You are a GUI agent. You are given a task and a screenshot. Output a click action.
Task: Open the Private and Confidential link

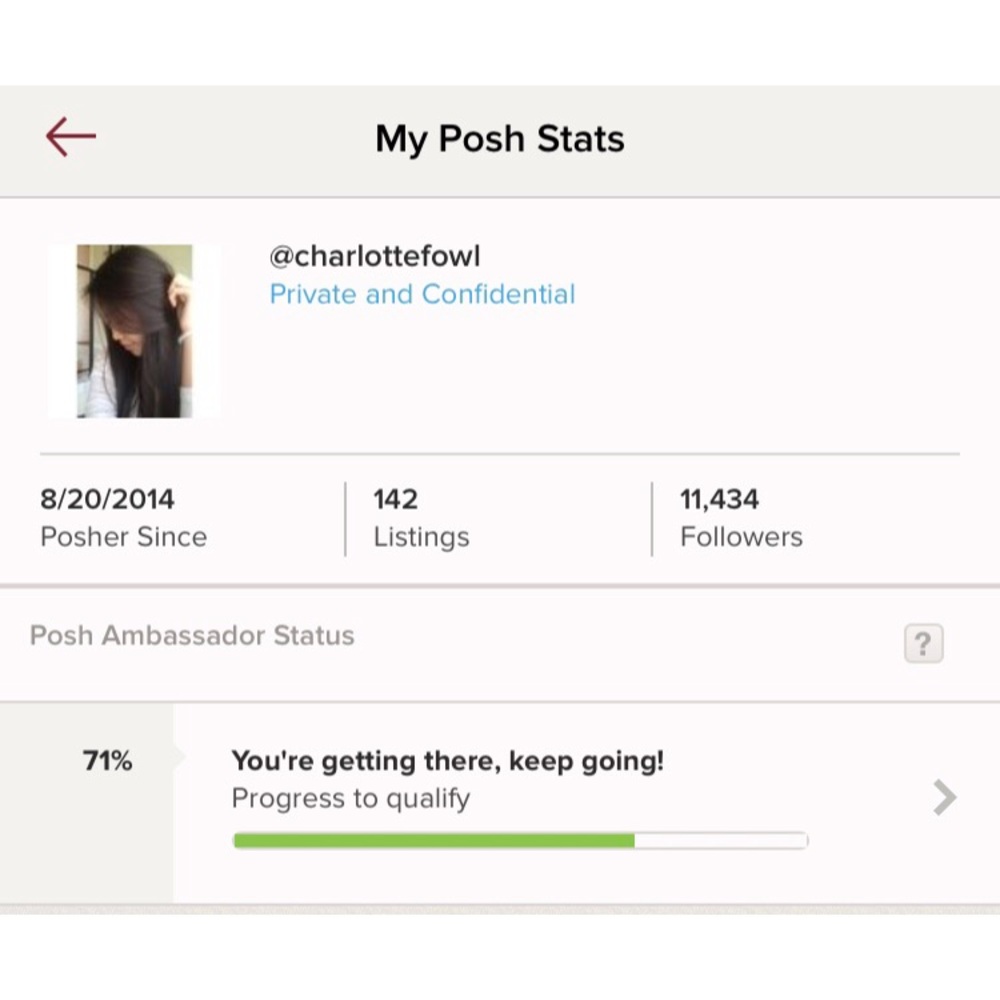tap(422, 293)
